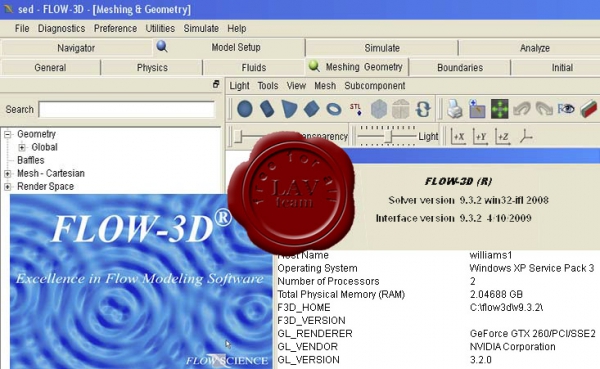The width and height of the screenshot is (600, 369).
Task: Switch to the Model Setup tab
Action: [x=229, y=47]
